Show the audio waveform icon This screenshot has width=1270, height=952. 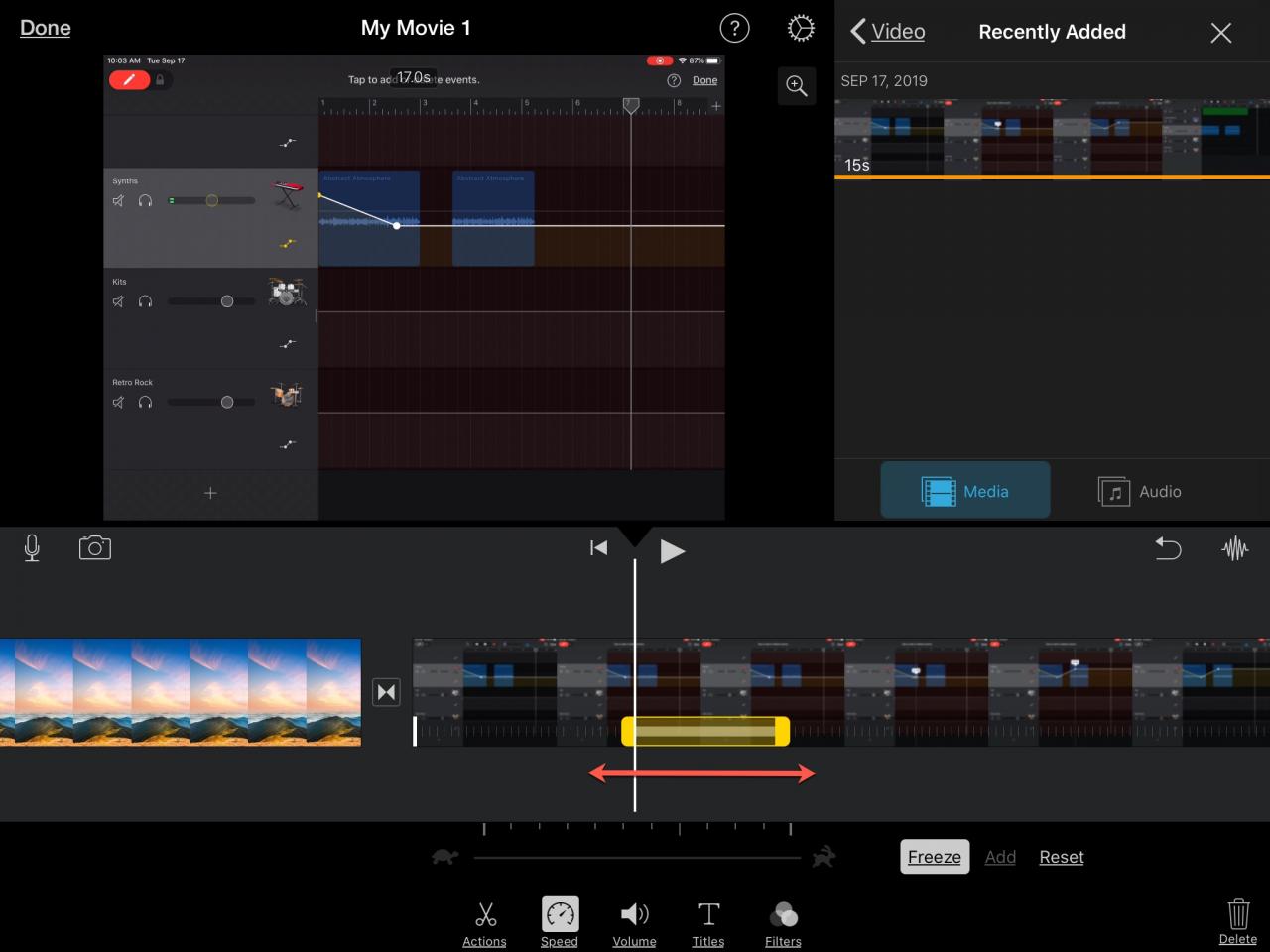1235,548
